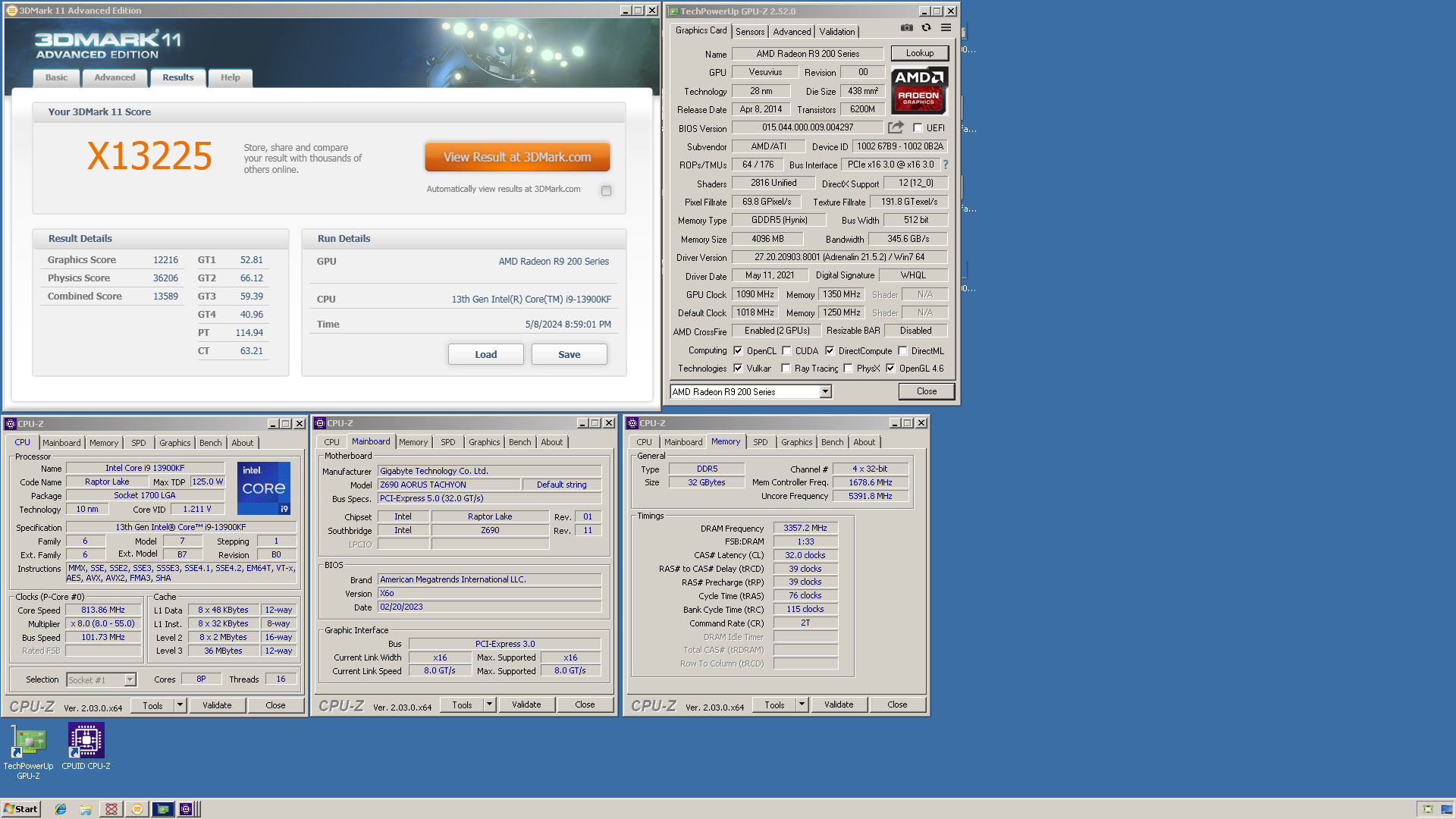Open the GPU-Z hamburger menu
Image resolution: width=1456 pixels, height=819 pixels.
pos(946,27)
